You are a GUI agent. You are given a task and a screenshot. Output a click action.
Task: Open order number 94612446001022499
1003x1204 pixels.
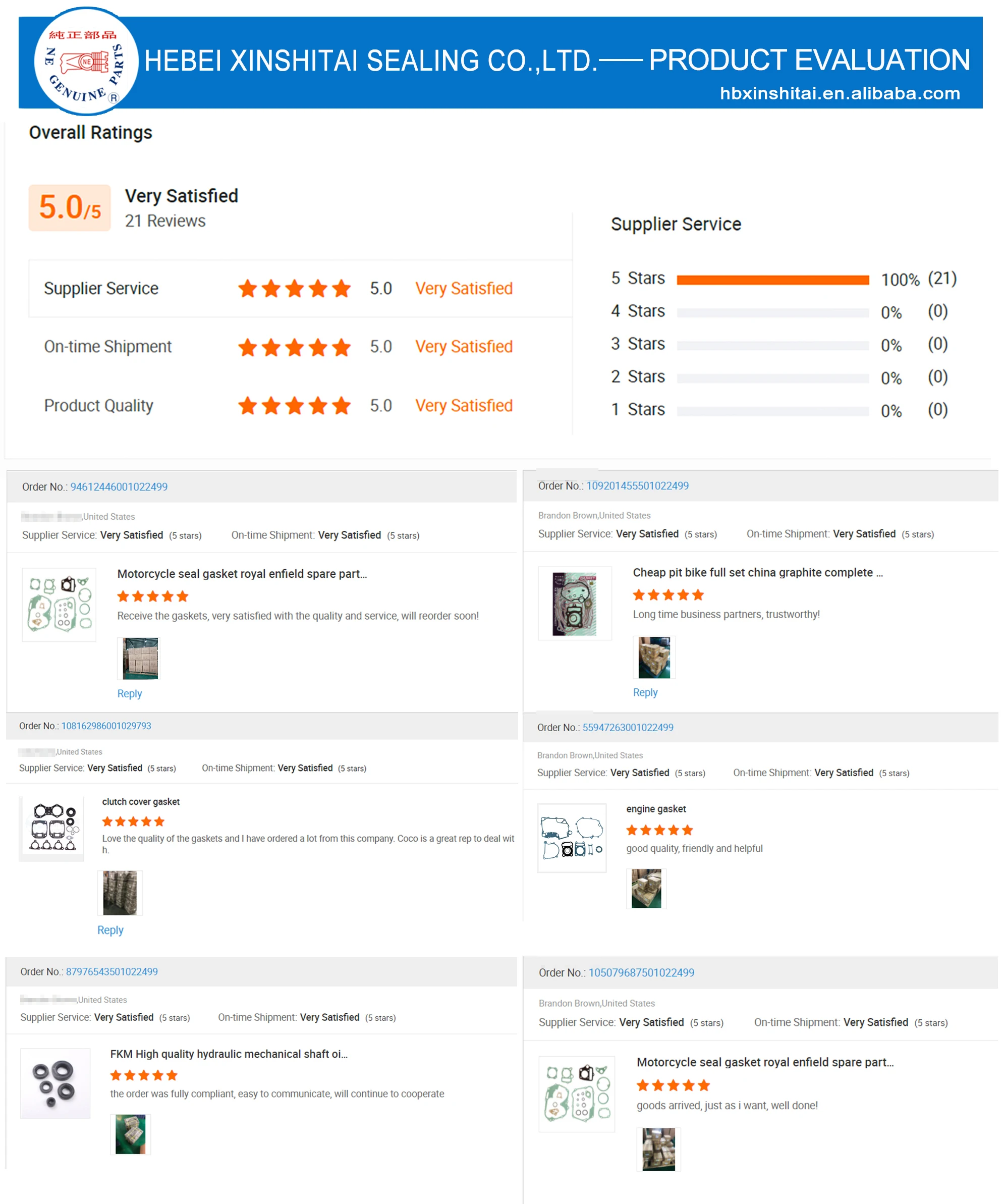(119, 487)
